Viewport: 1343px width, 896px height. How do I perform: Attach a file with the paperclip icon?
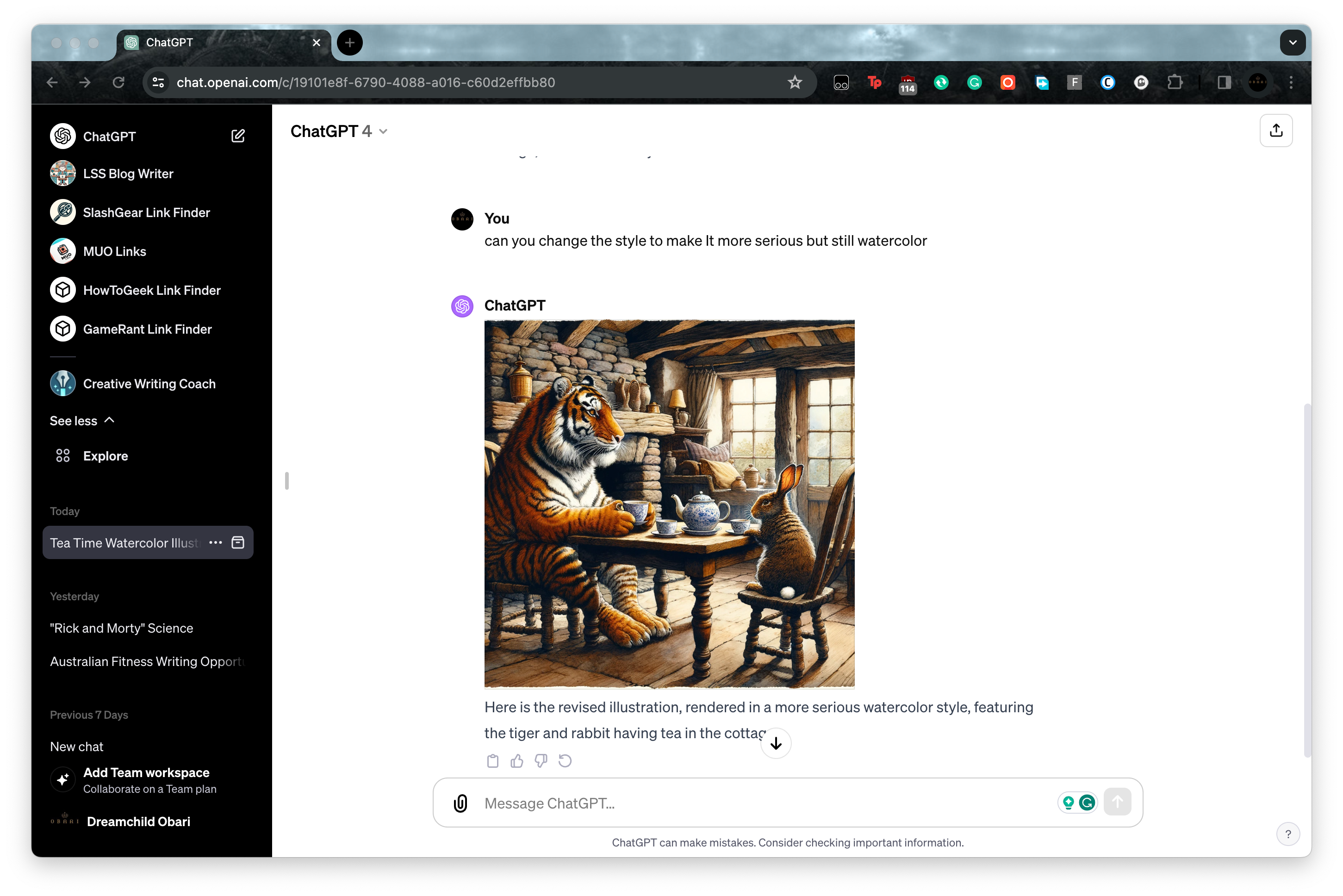(460, 803)
